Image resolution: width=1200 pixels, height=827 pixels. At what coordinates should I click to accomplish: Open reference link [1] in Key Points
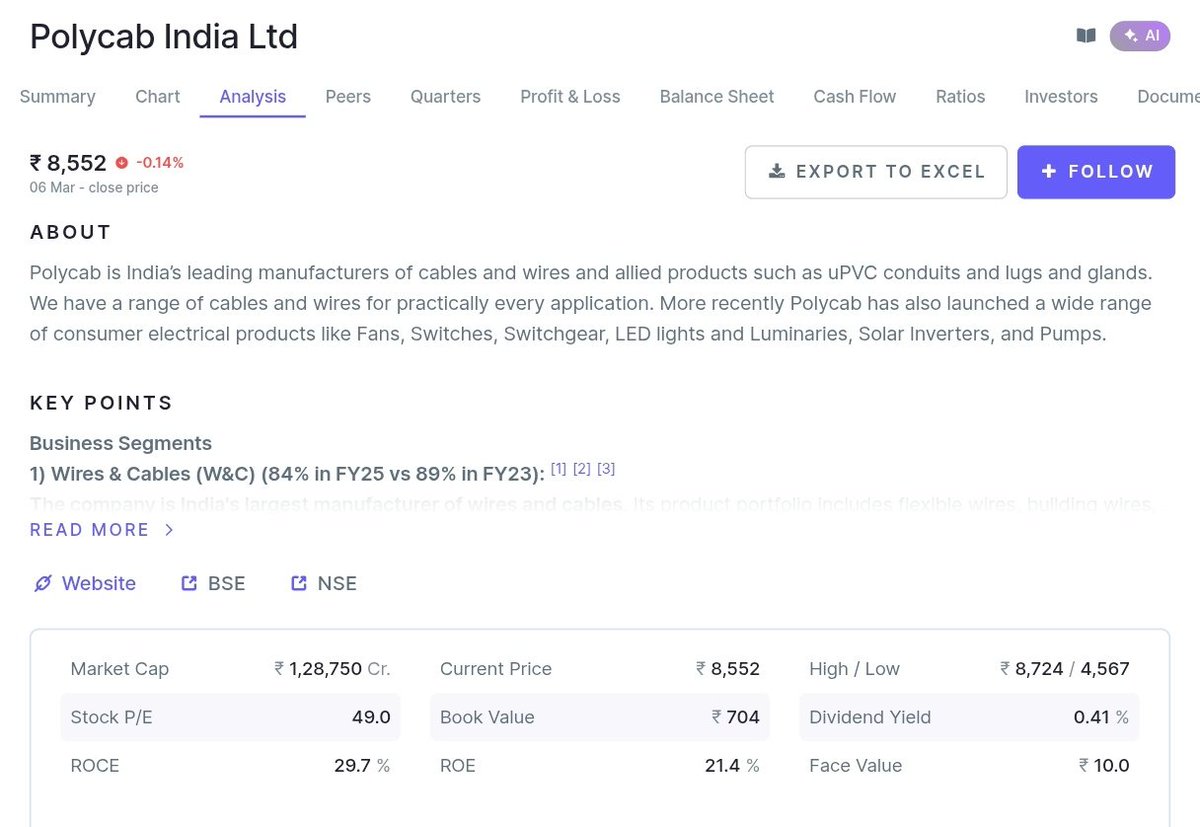[558, 468]
